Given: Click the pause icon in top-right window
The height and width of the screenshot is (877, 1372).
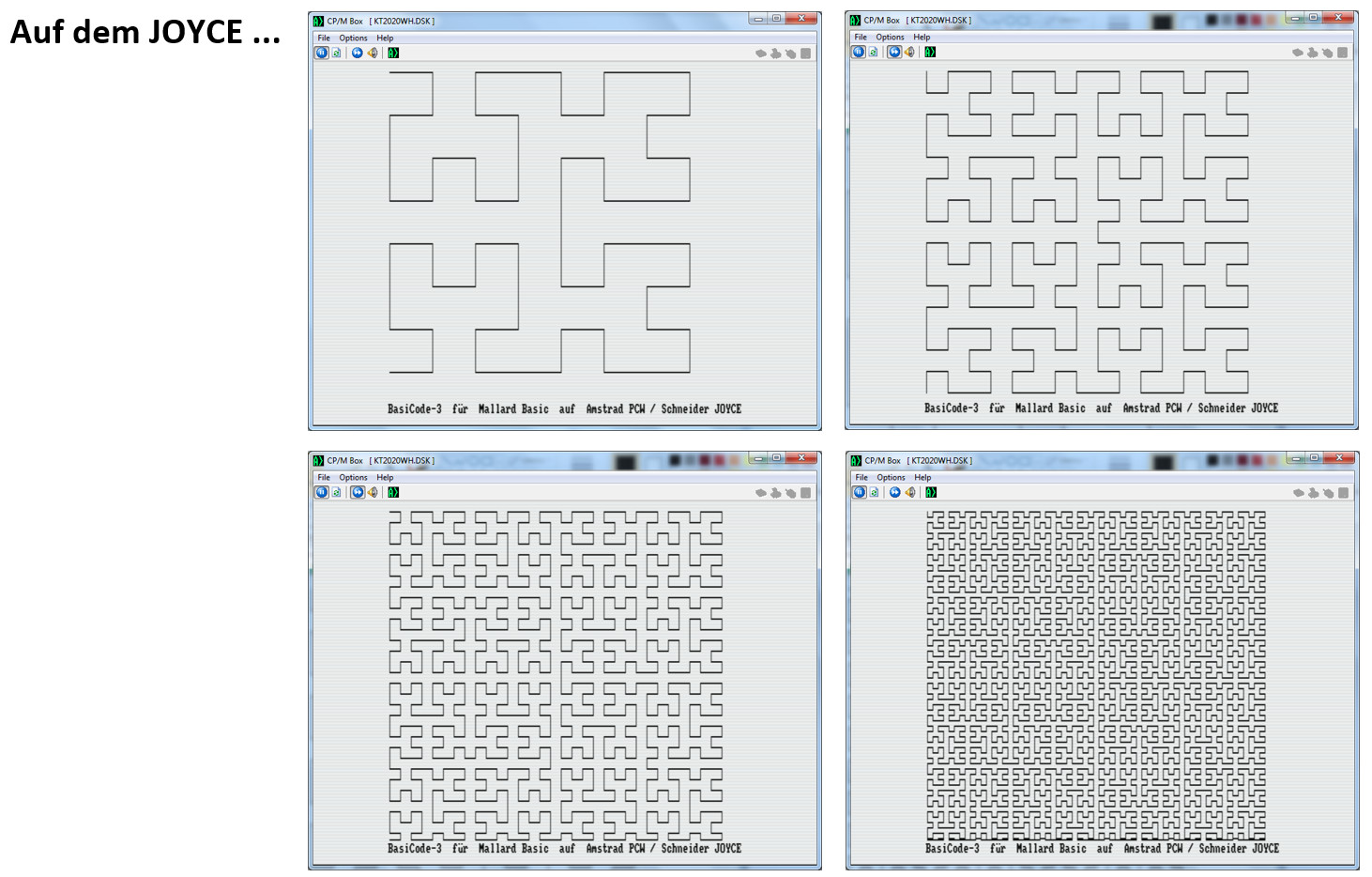Looking at the screenshot, I should point(859,52).
